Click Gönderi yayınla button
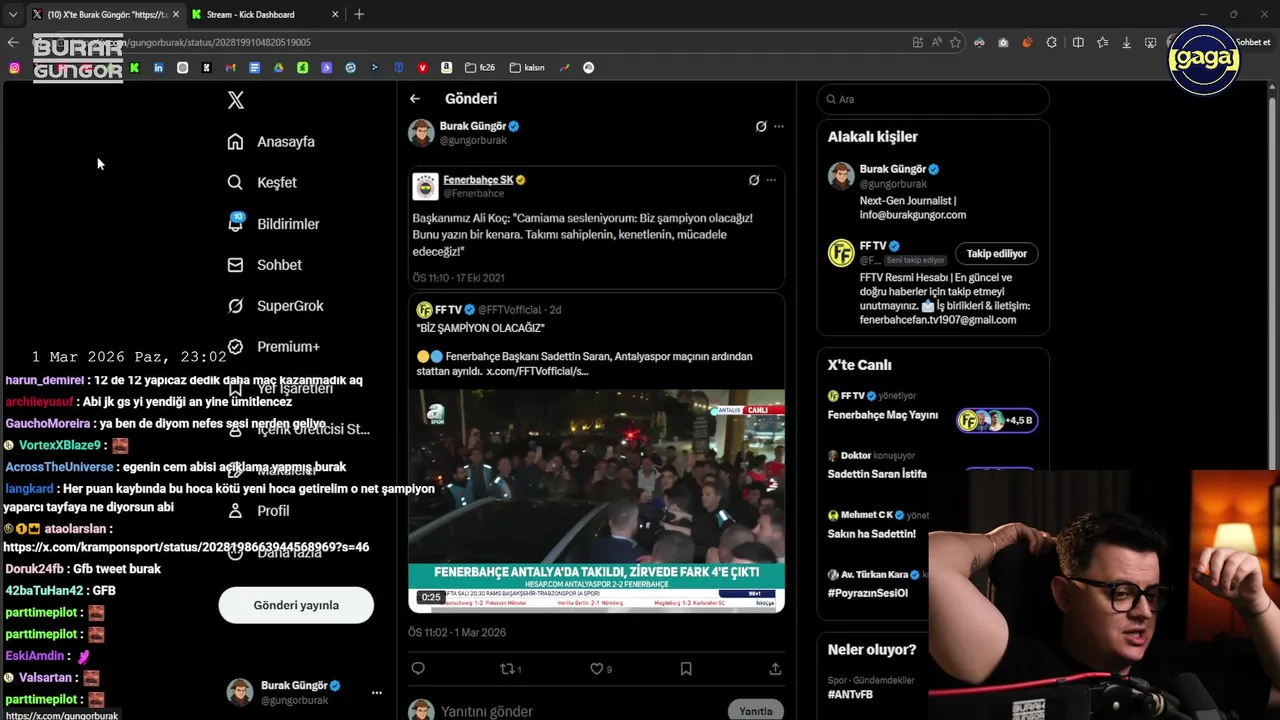Image resolution: width=1280 pixels, height=720 pixels. pos(296,605)
